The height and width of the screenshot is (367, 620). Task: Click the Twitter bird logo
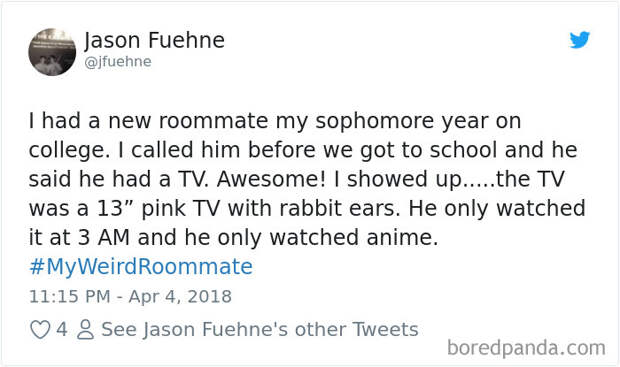(580, 40)
